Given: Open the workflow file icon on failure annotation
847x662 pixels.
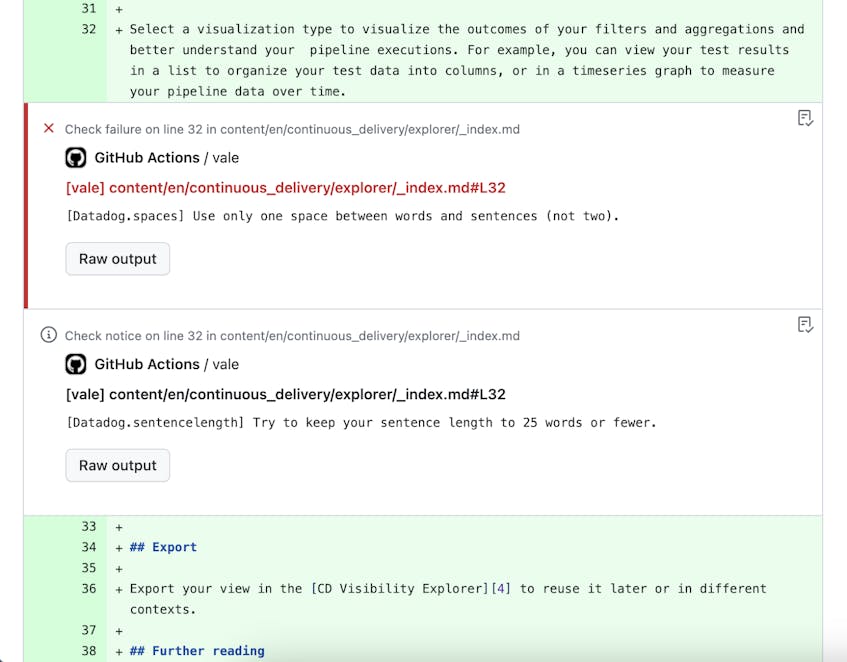Looking at the screenshot, I should click(x=804, y=118).
